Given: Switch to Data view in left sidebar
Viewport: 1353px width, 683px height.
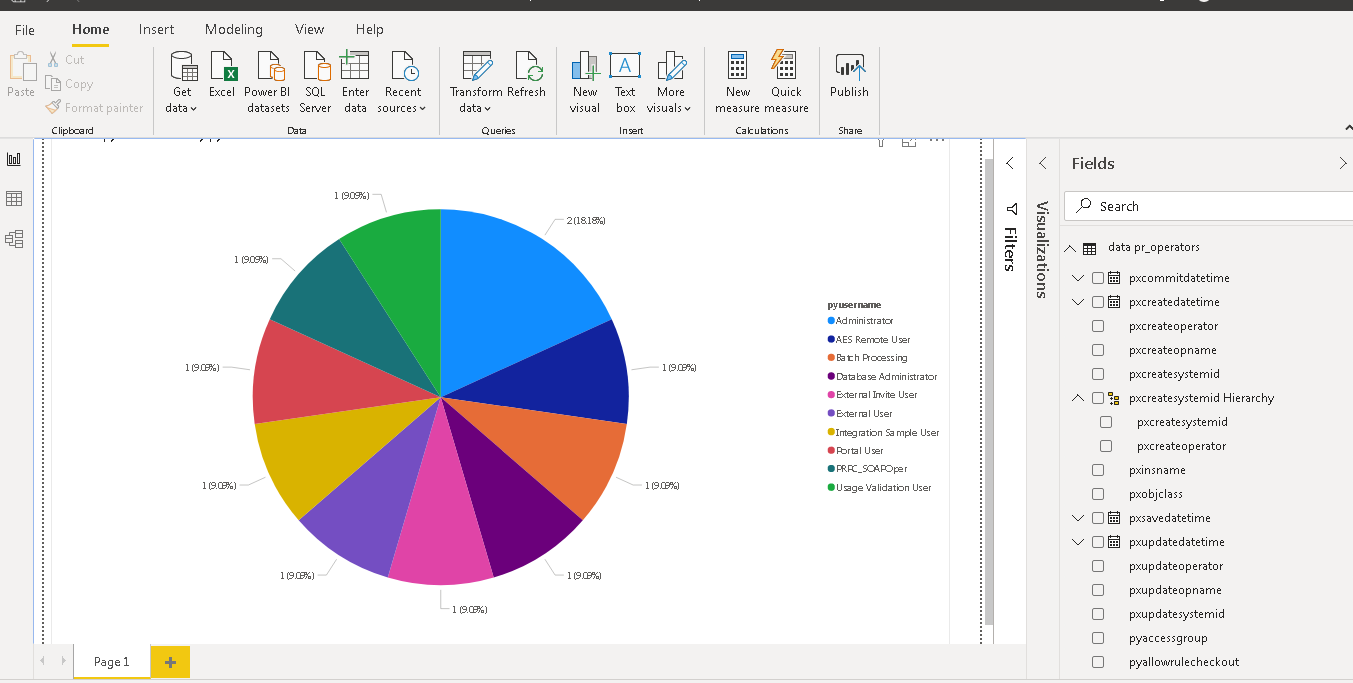Looking at the screenshot, I should point(14,198).
